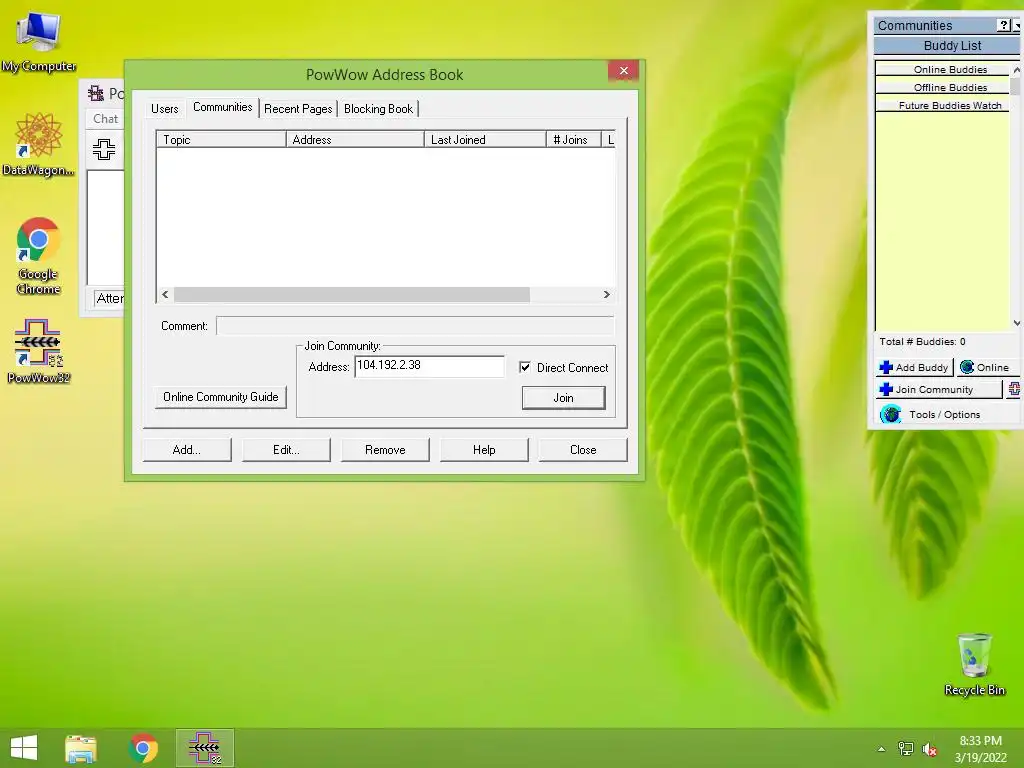This screenshot has width=1024, height=768.
Task: Click the Online globe status button
Action: [x=986, y=367]
